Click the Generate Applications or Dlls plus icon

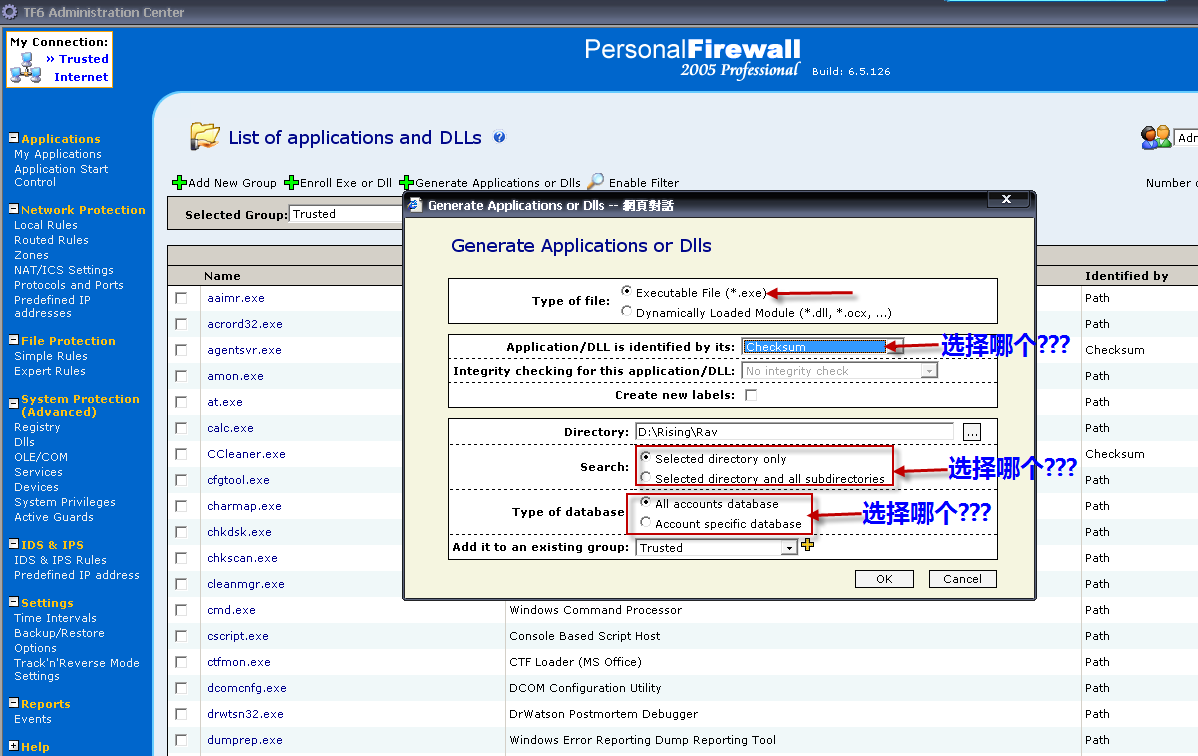[406, 183]
